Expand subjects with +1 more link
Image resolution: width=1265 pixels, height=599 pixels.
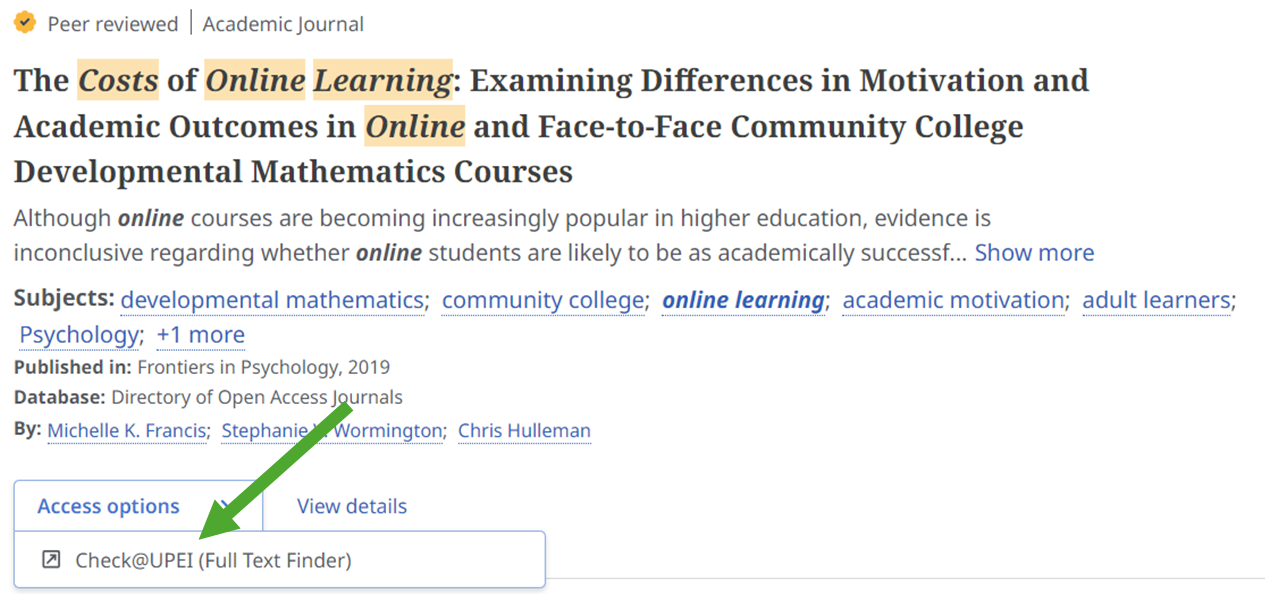(x=201, y=334)
